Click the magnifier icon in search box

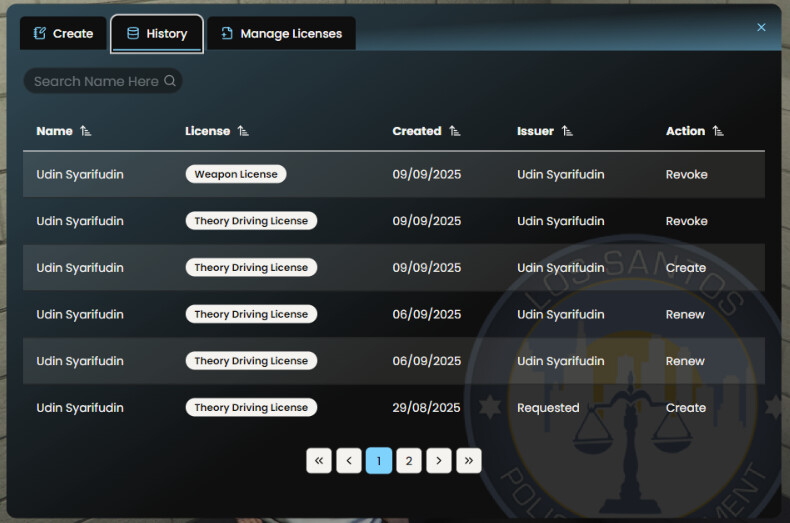(x=170, y=81)
